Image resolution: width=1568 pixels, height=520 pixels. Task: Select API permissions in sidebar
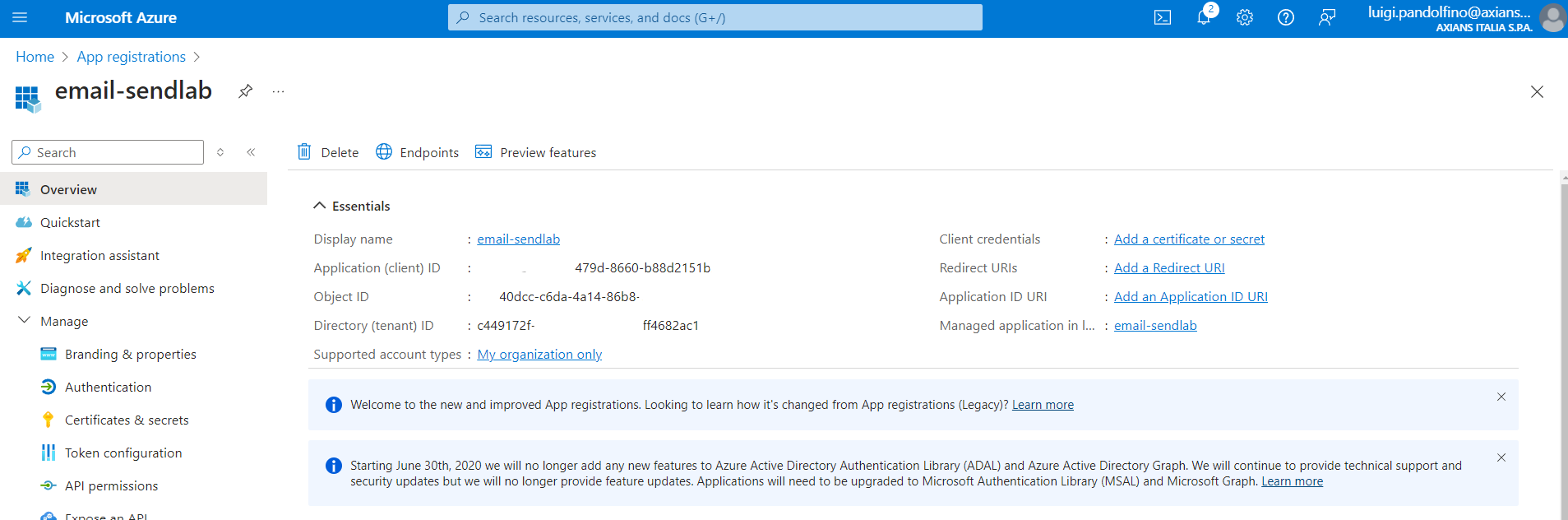[x=111, y=485]
